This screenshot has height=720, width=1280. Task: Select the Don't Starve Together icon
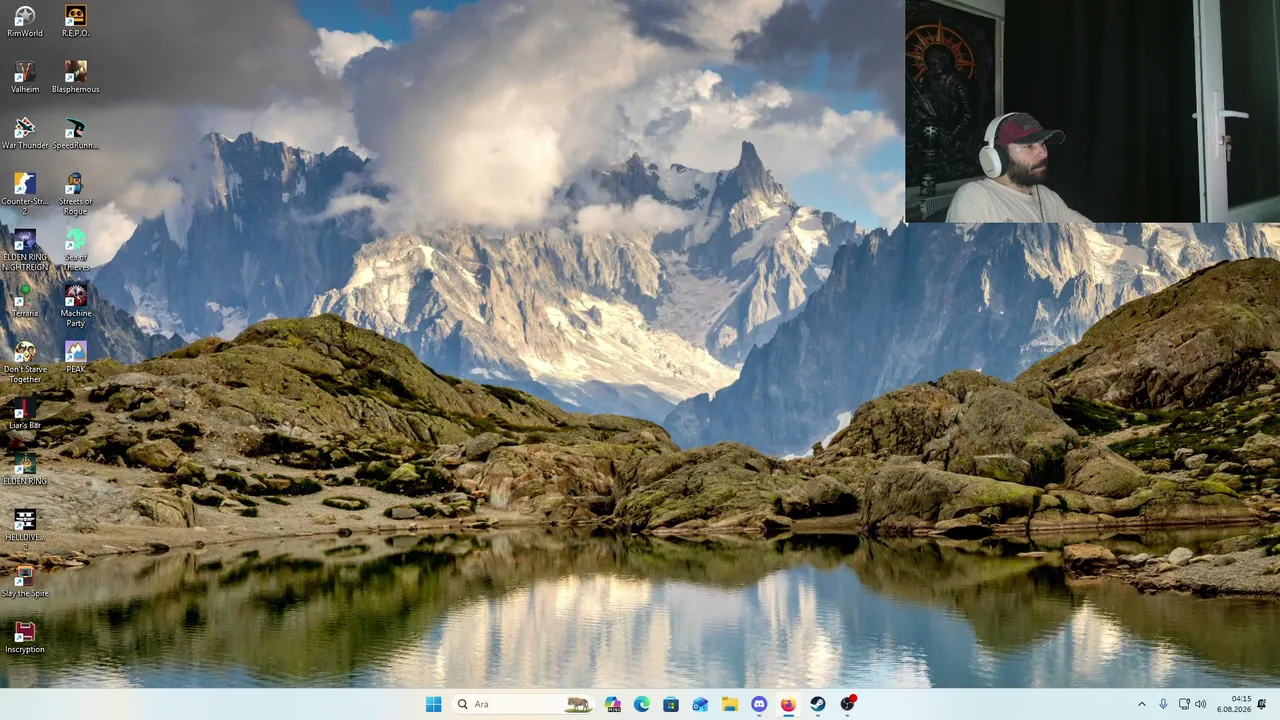(25, 362)
